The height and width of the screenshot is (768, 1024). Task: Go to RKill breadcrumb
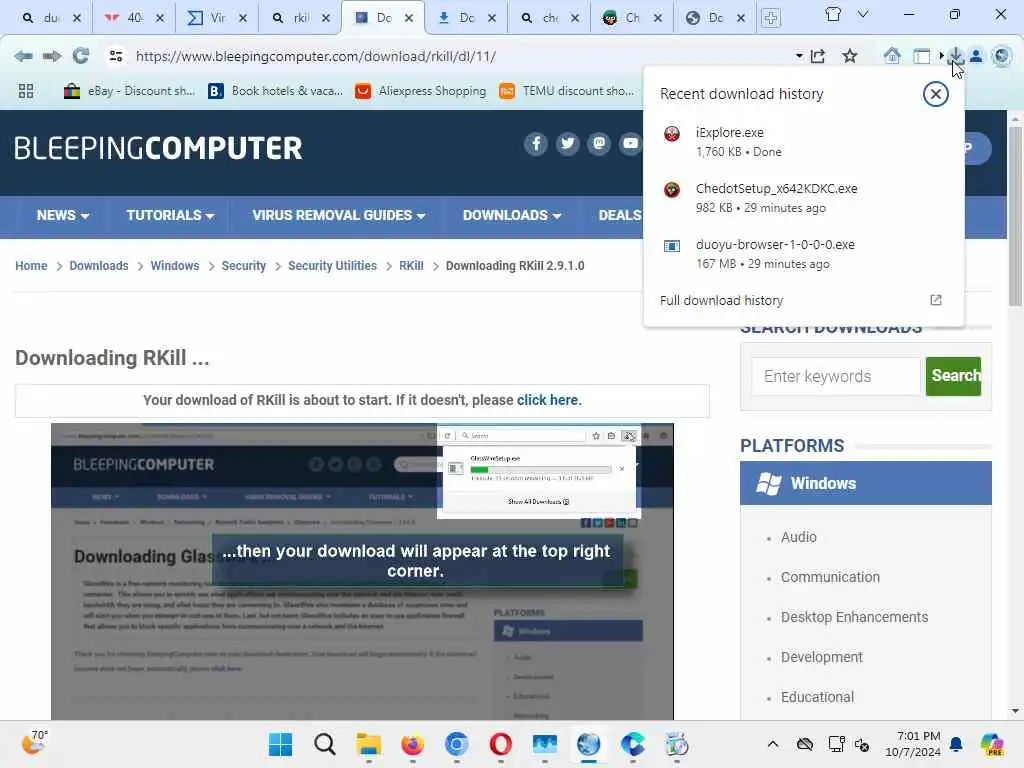(x=411, y=266)
